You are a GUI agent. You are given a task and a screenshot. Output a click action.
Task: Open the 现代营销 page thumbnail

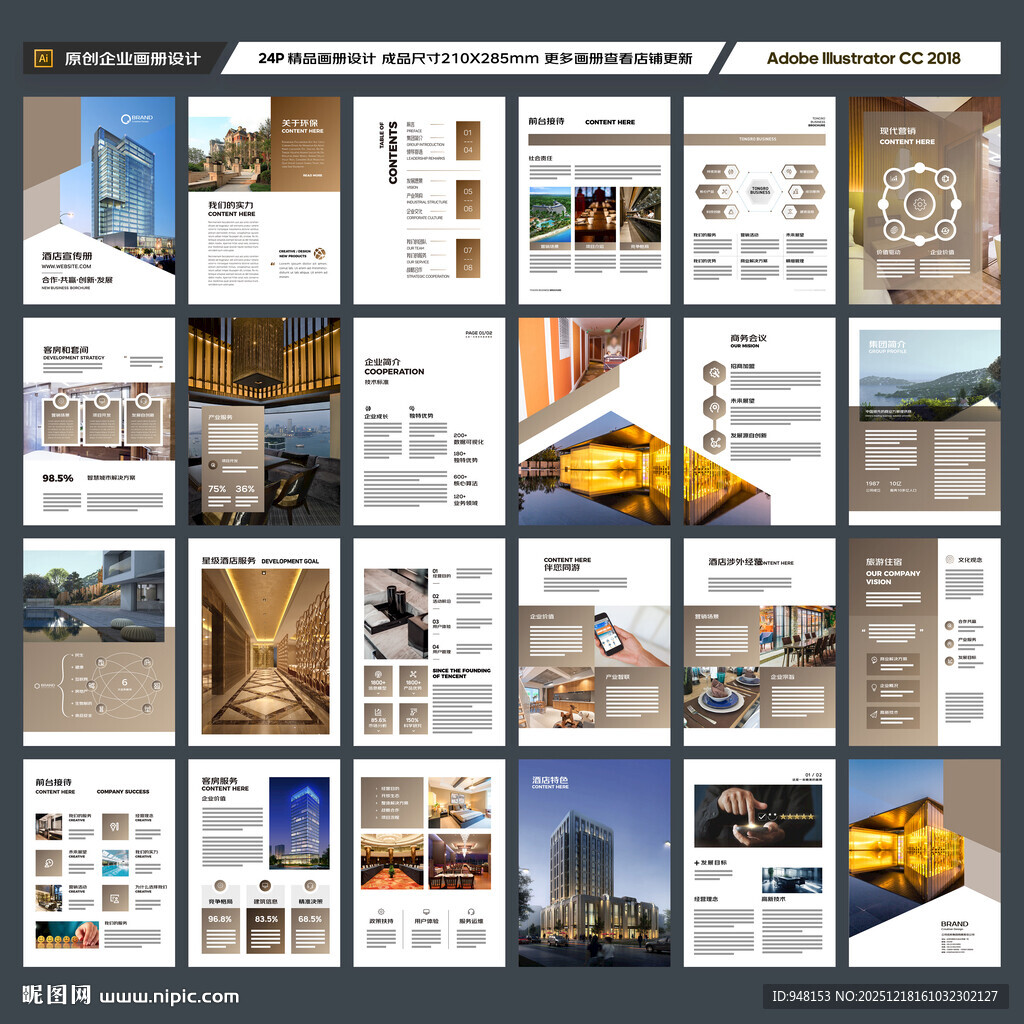[x=924, y=200]
